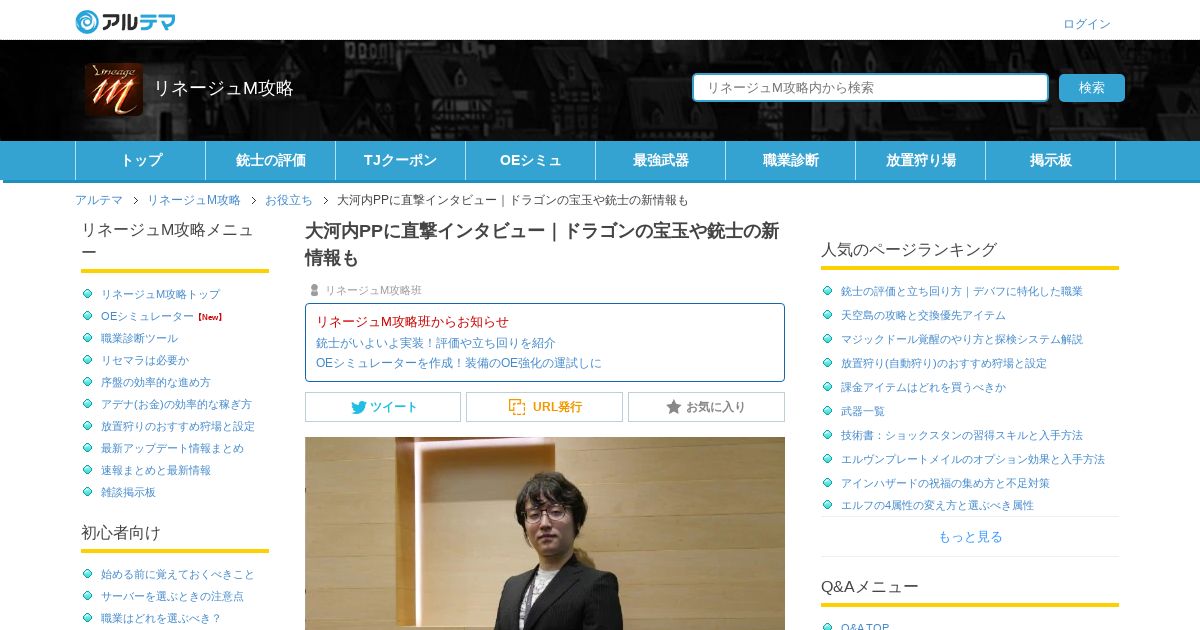The height and width of the screenshot is (630, 1200).
Task: Click the リネージュM攻略 header title
Action: 223,88
